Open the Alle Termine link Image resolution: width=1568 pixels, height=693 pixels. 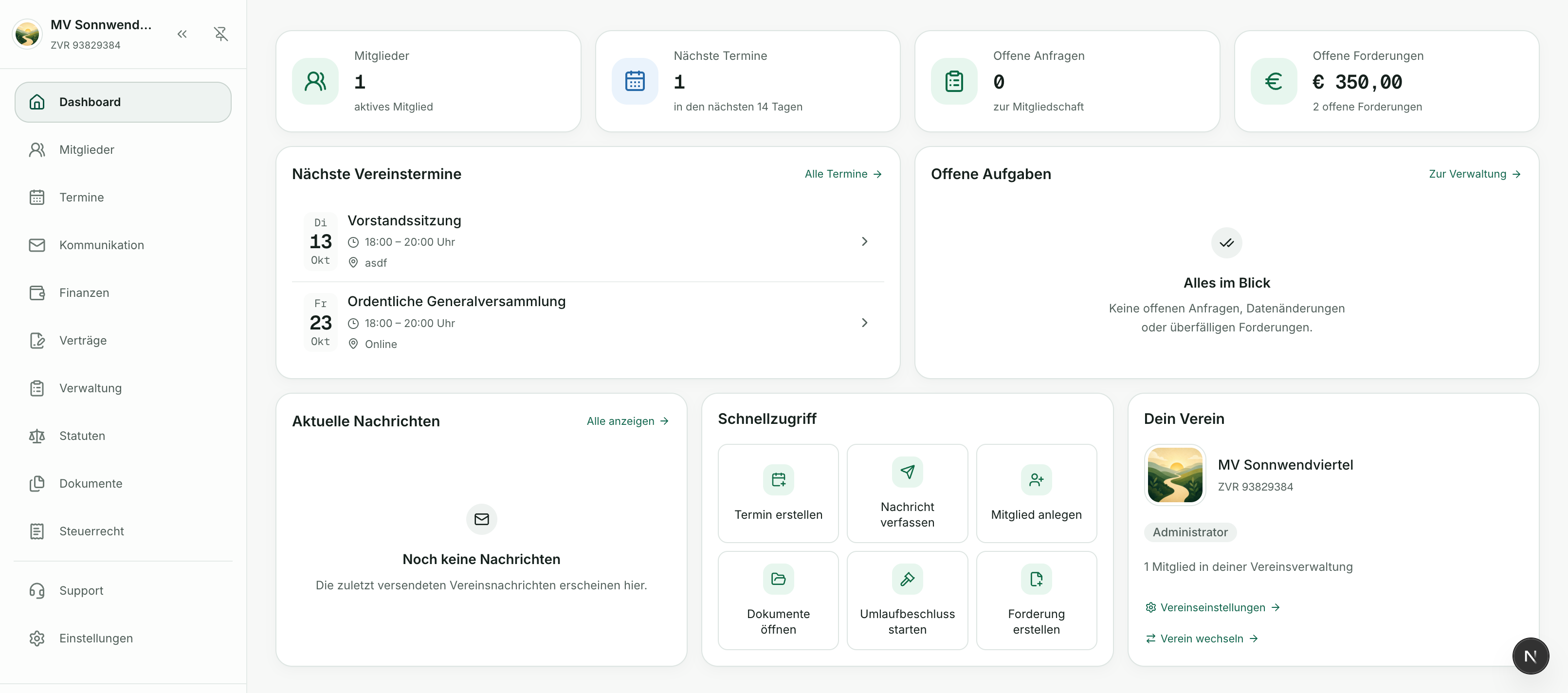pos(844,174)
